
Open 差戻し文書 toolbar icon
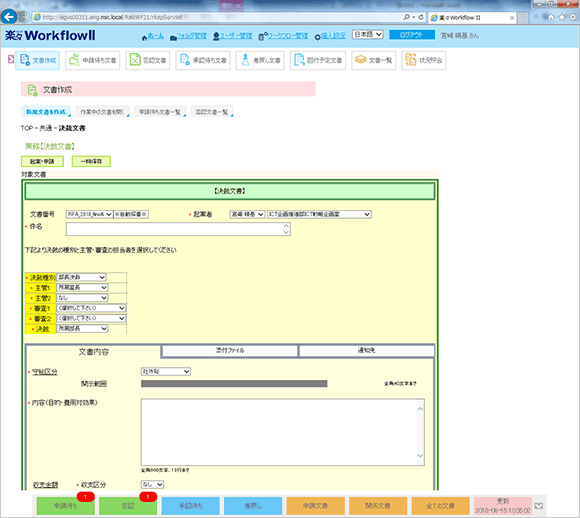point(245,60)
